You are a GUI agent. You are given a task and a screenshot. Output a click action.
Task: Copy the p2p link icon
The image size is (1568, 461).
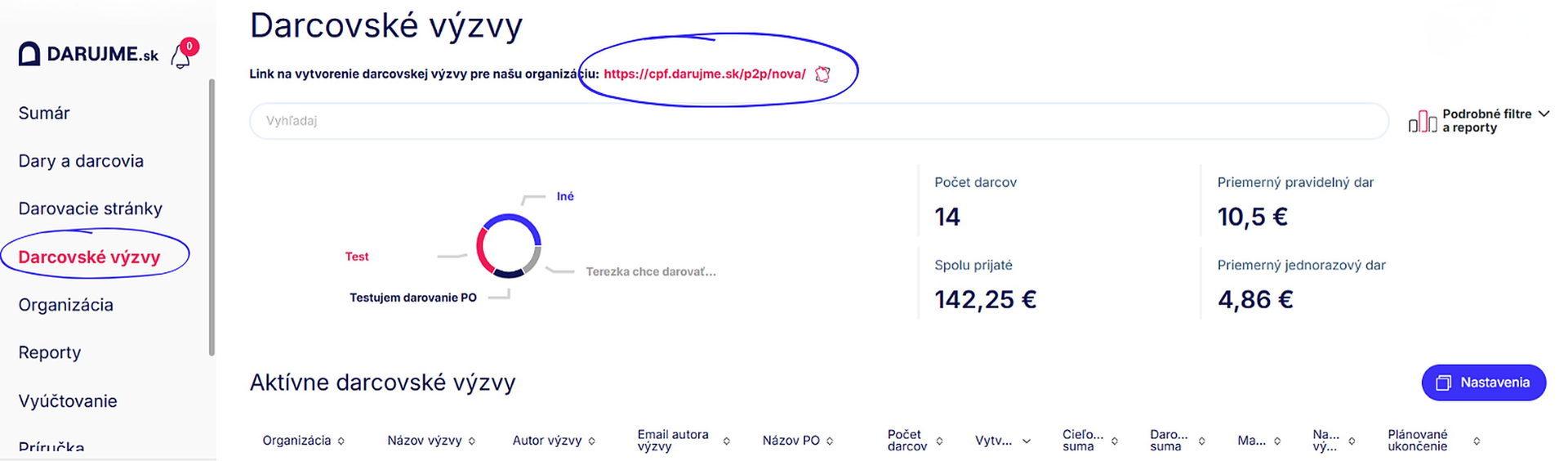pos(822,74)
